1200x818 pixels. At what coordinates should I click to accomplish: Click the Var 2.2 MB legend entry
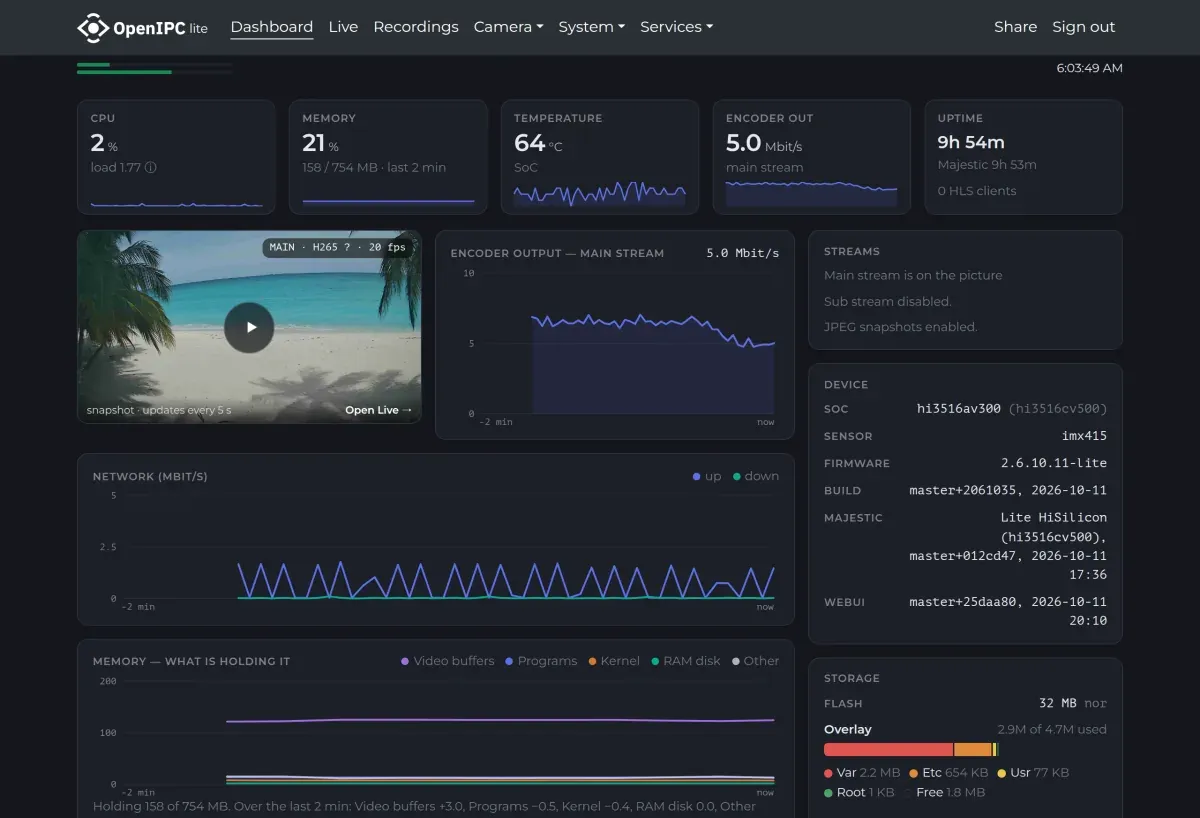point(862,773)
